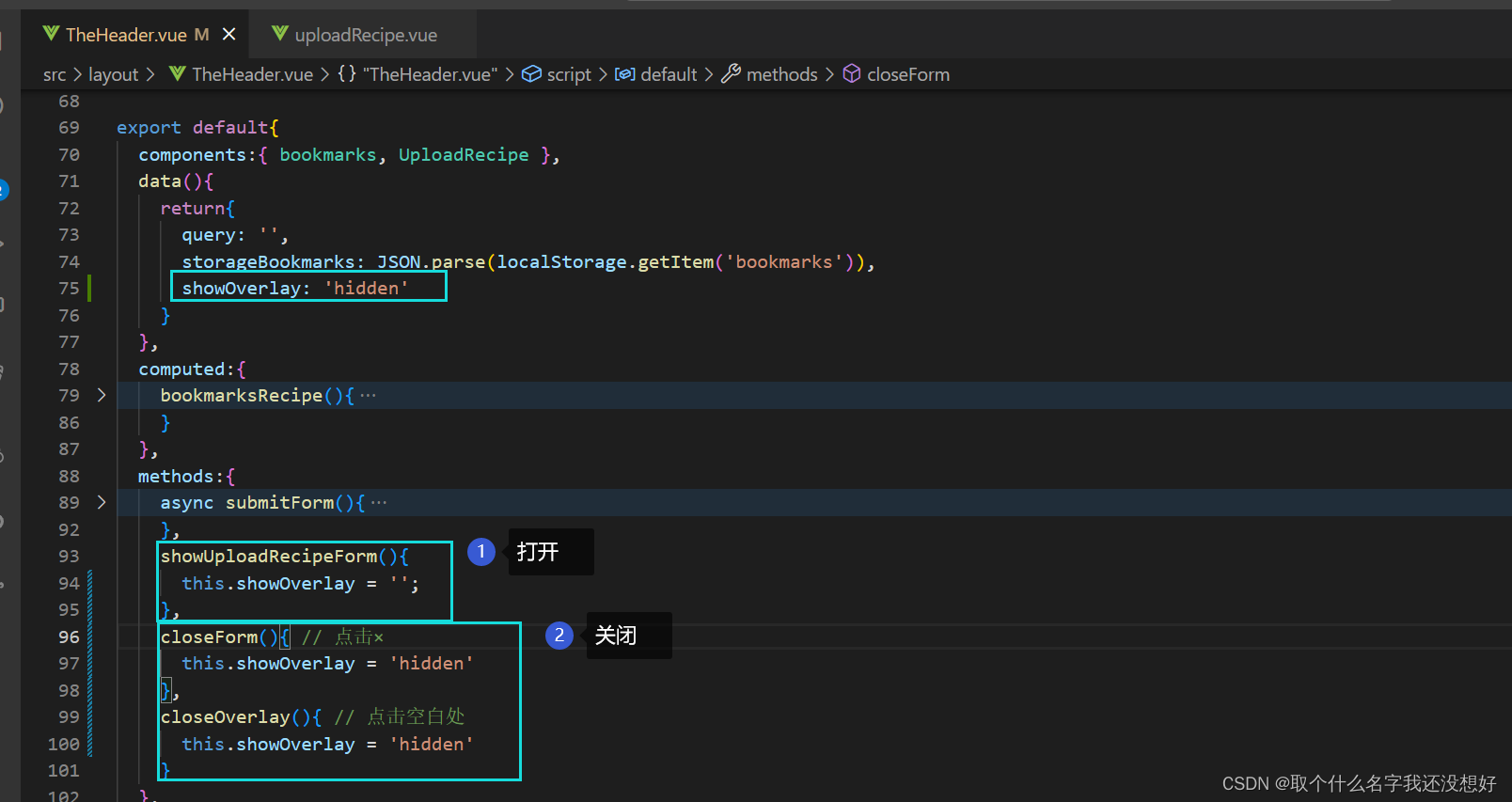
Task: Click the closeForm cube icon
Action: tap(851, 73)
